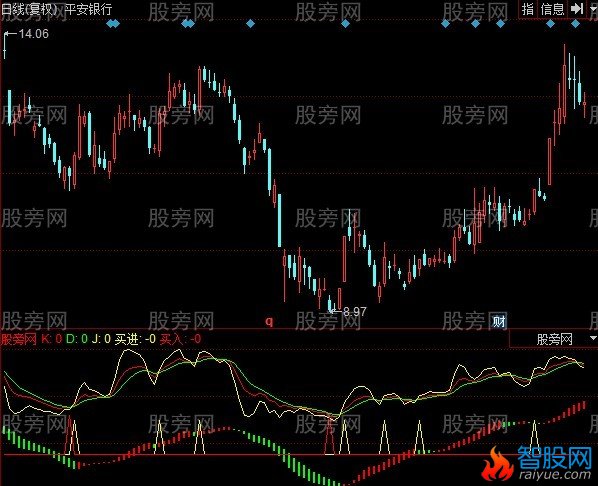Click the K: 0 indicator value
Image resolution: width=598 pixels, height=486 pixels.
(51, 339)
